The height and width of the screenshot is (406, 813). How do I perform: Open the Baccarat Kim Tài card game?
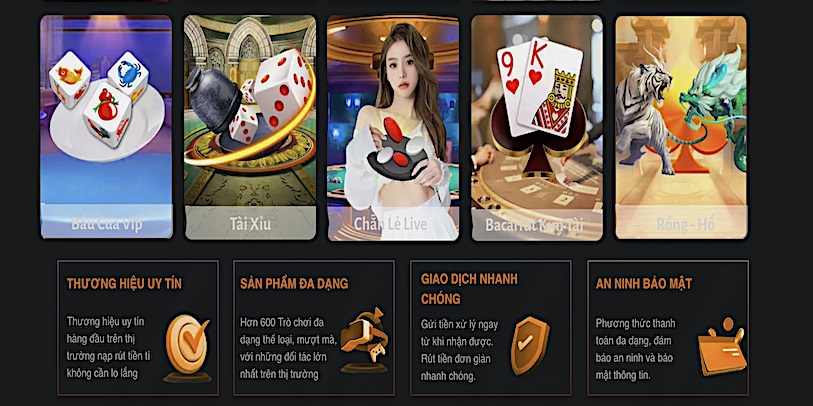click(537, 127)
